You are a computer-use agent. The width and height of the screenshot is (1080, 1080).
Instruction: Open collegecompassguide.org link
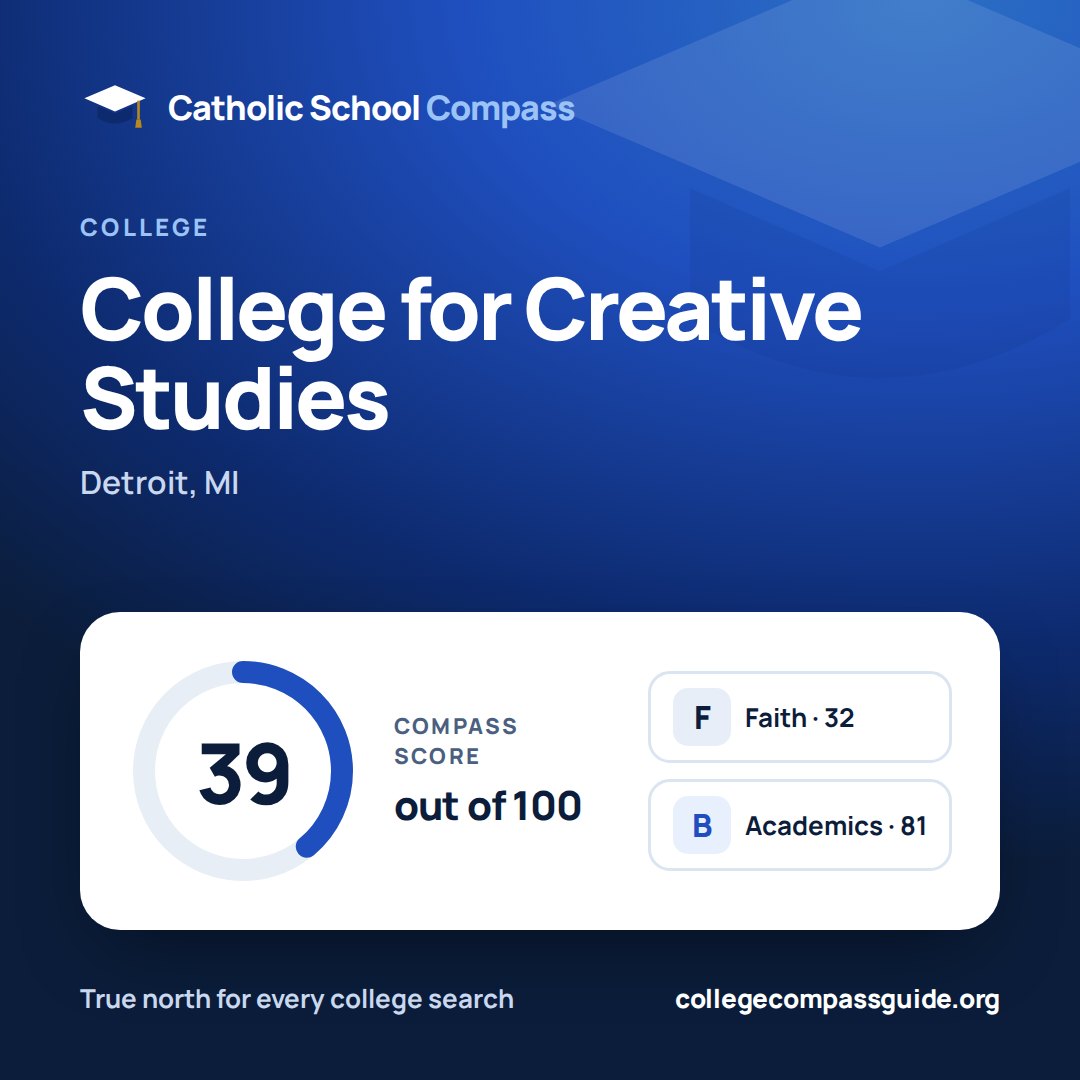pos(837,999)
